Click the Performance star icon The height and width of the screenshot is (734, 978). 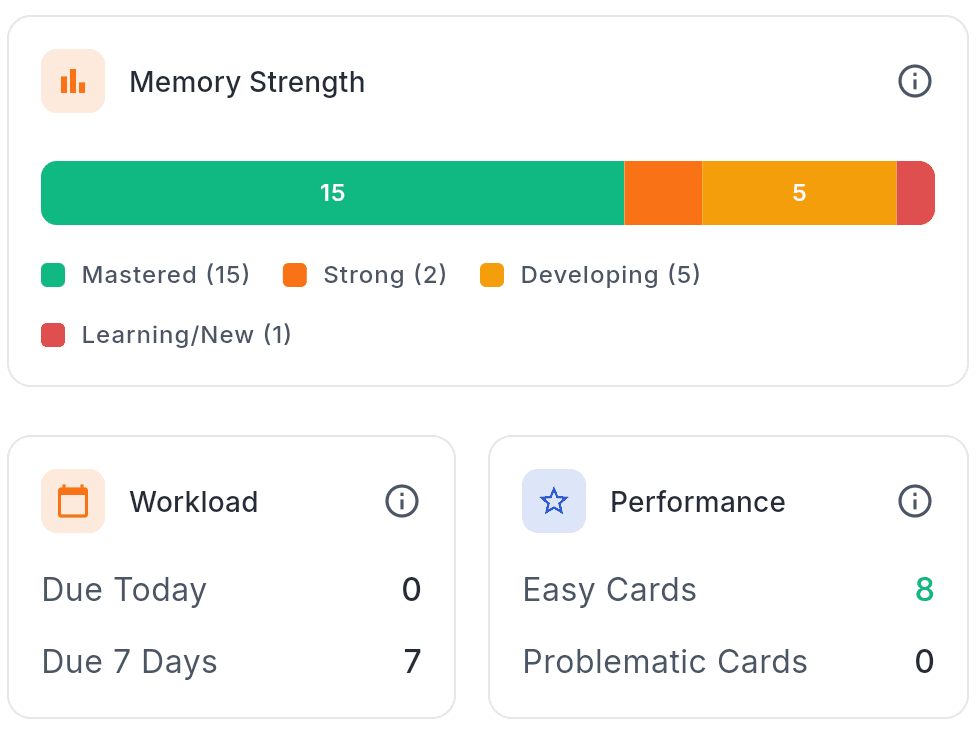[x=554, y=501]
